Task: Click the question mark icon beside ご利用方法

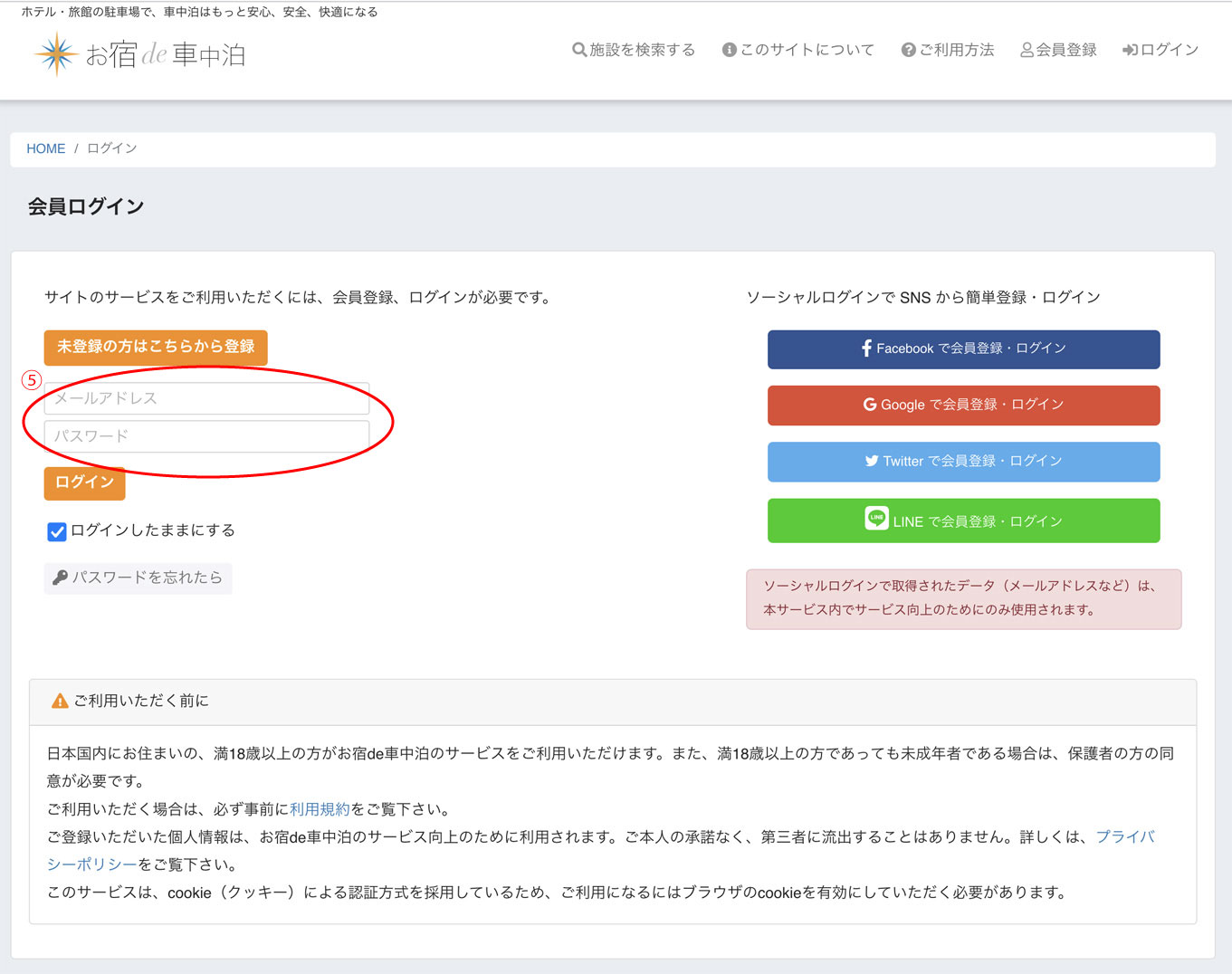Action: click(908, 50)
